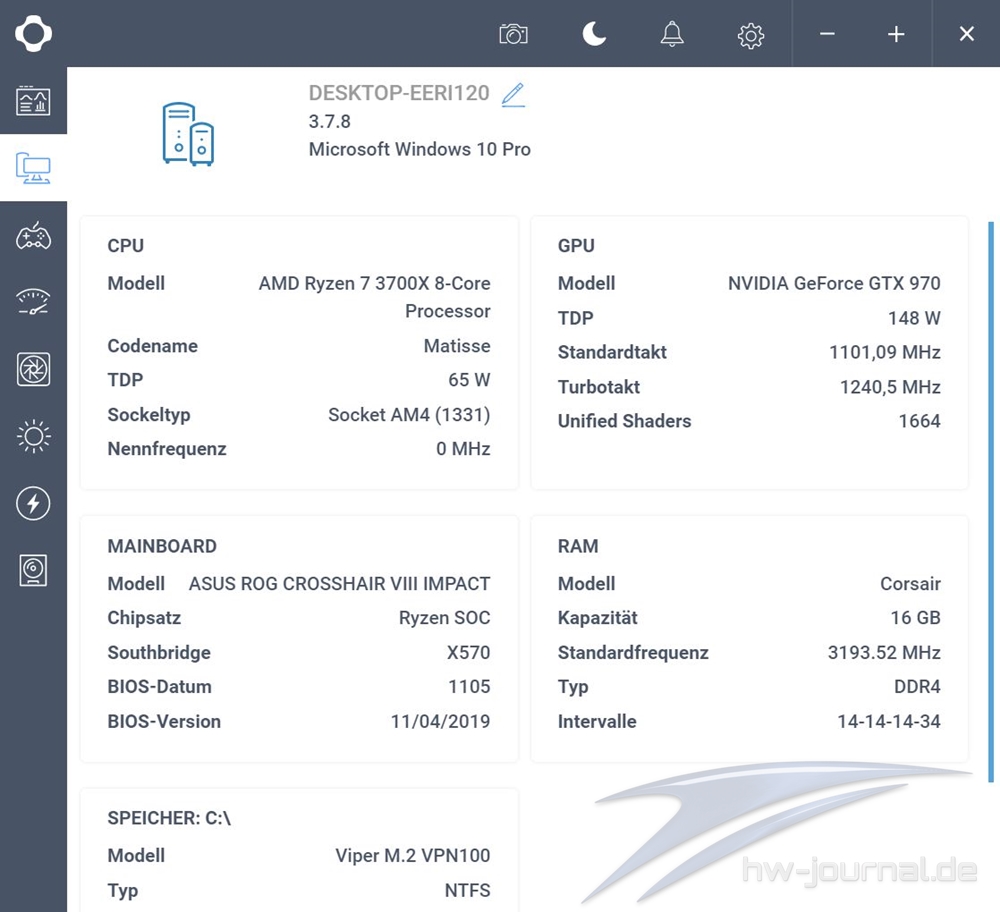Open the monitoring dashboard sidebar icon
This screenshot has height=912, width=1000.
click(33, 101)
